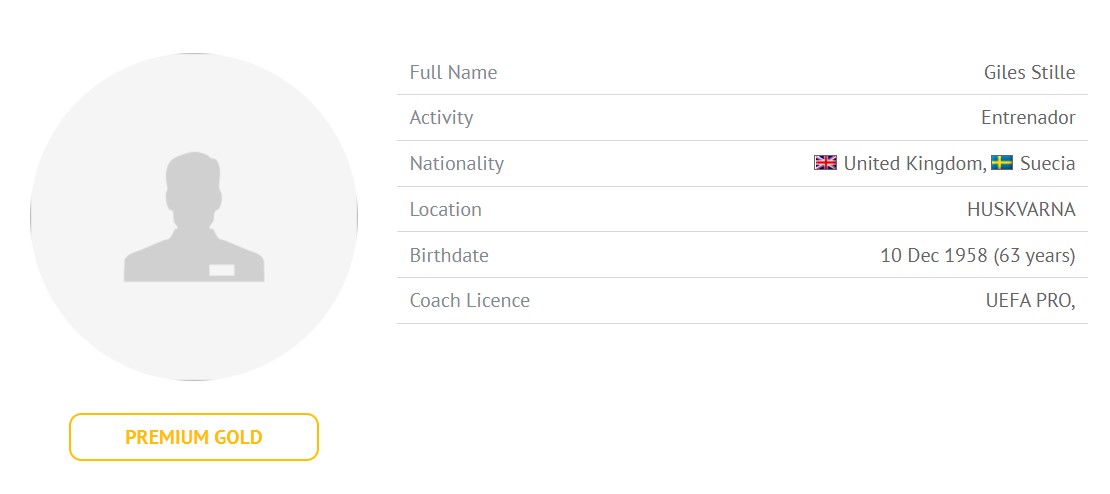The height and width of the screenshot is (494, 1110).
Task: Click the Entrenador activity value
Action: click(1028, 117)
